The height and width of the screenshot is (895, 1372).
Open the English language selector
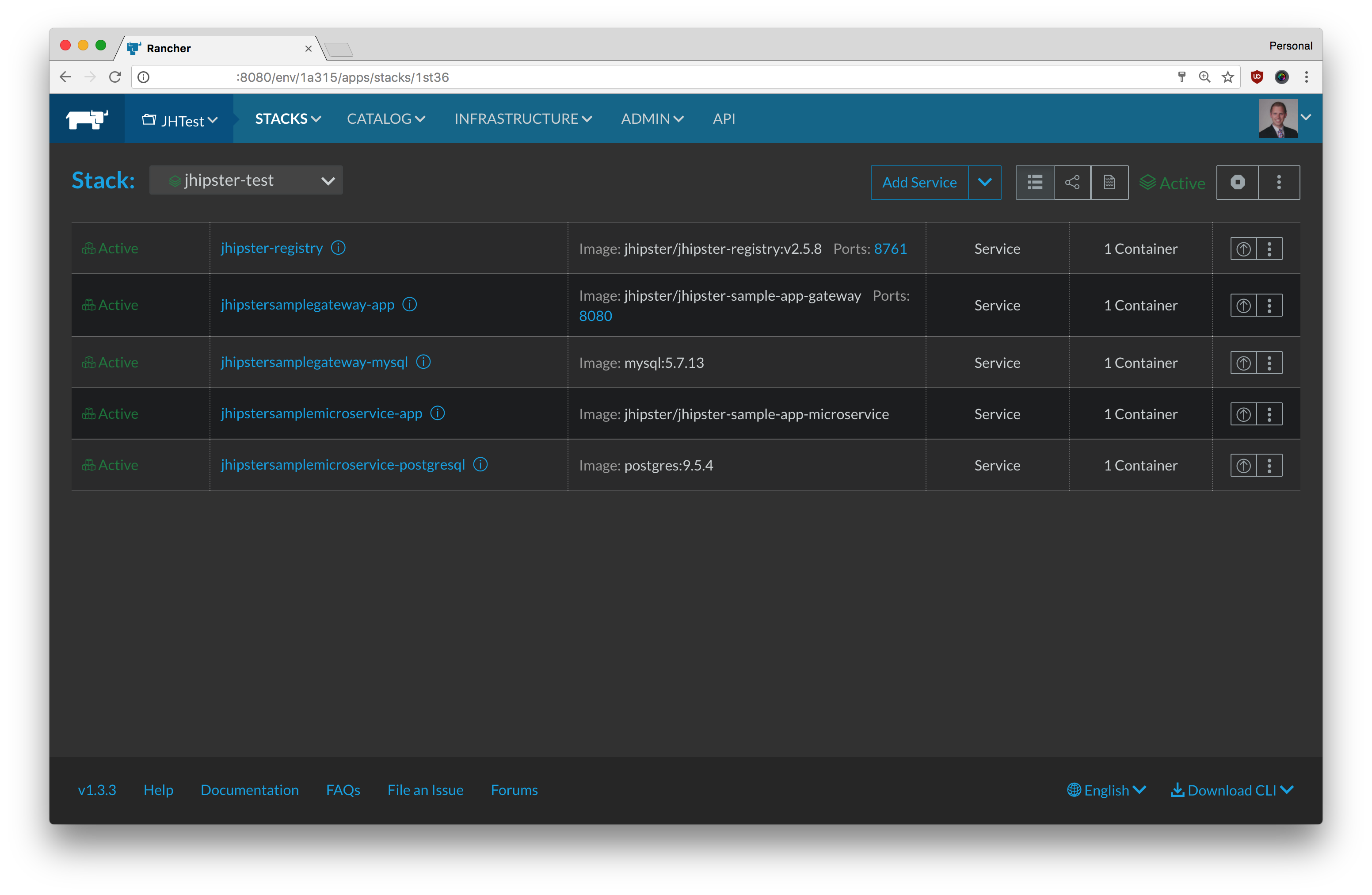(x=1106, y=790)
